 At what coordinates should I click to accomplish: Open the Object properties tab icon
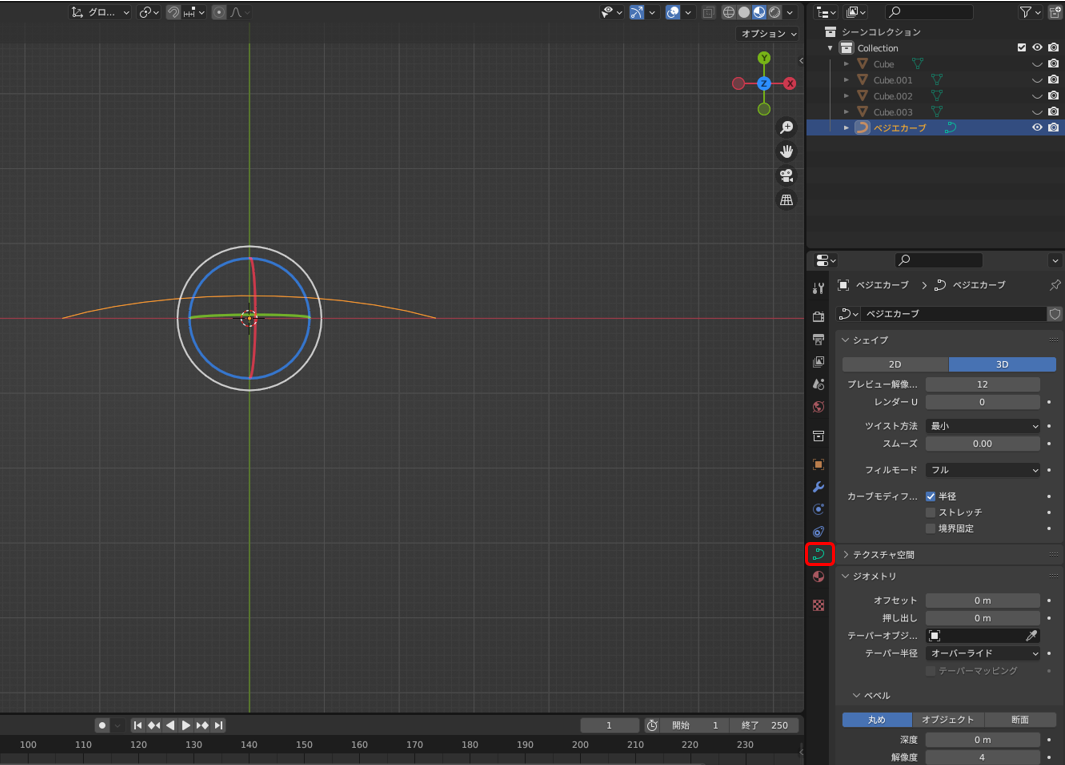tap(818, 465)
